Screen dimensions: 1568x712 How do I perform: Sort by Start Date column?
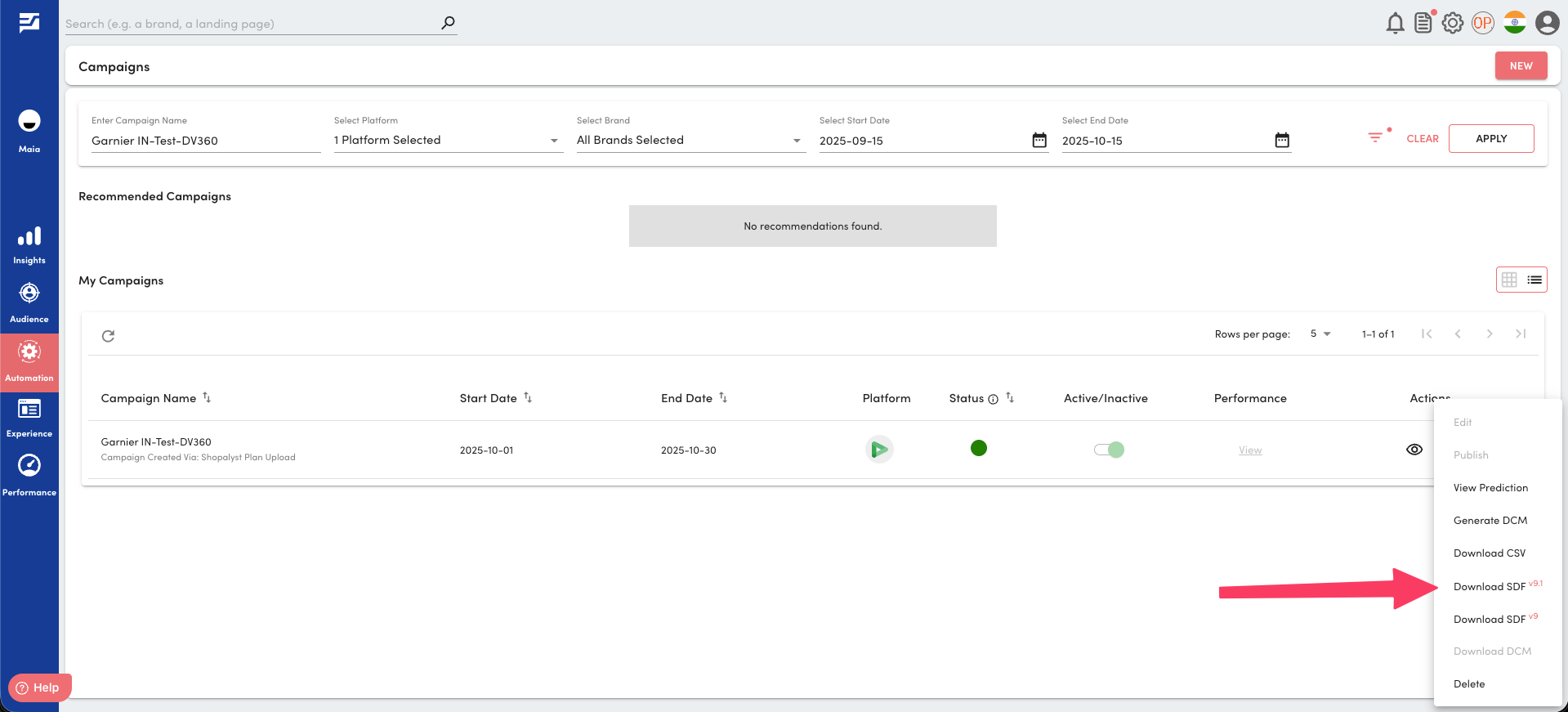click(x=528, y=397)
